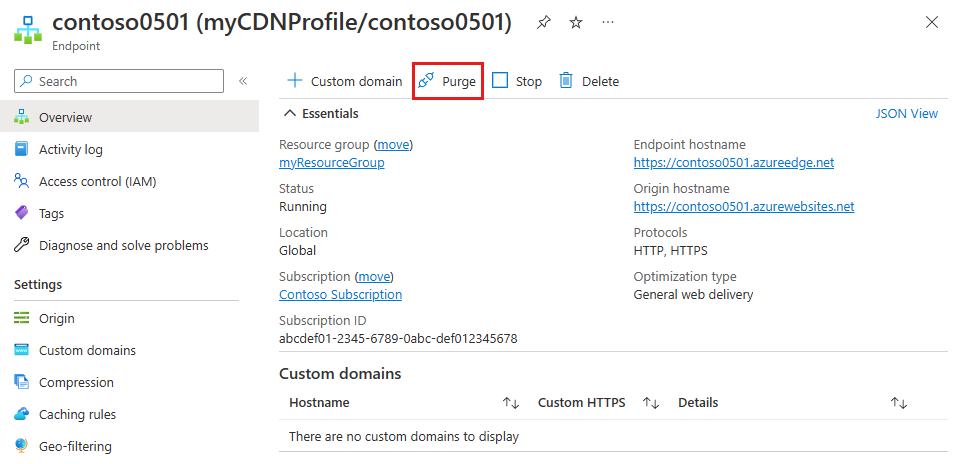Click the Purge button in the toolbar
Image resolution: width=968 pixels, height=464 pixels.
pyautogui.click(x=448, y=81)
